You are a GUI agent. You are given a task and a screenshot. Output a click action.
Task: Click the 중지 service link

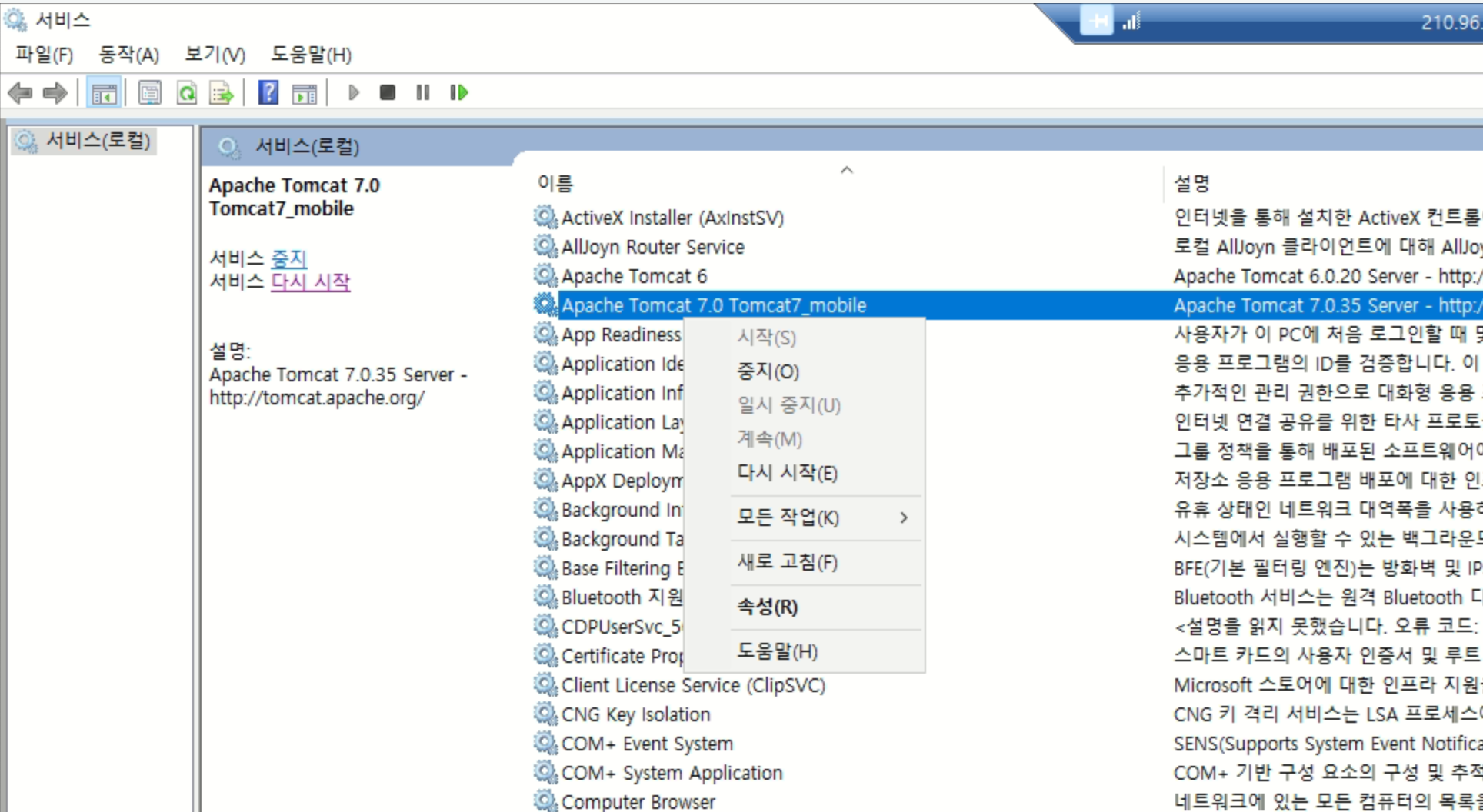[289, 258]
